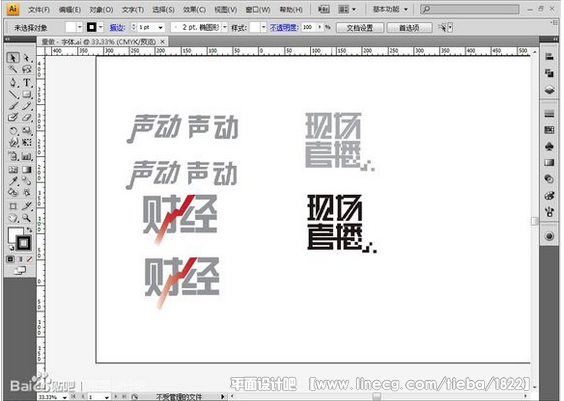Select the Artboard tool
Image resolution: width=564 pixels, height=401 pixels.
(x=13, y=206)
